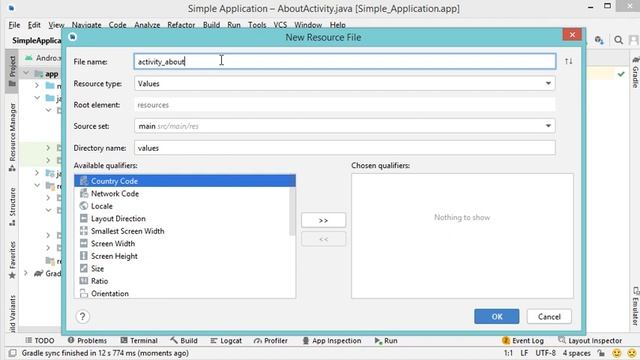Open the View menu
Image resolution: width=640 pixels, height=360 pixels.
click(x=56, y=25)
